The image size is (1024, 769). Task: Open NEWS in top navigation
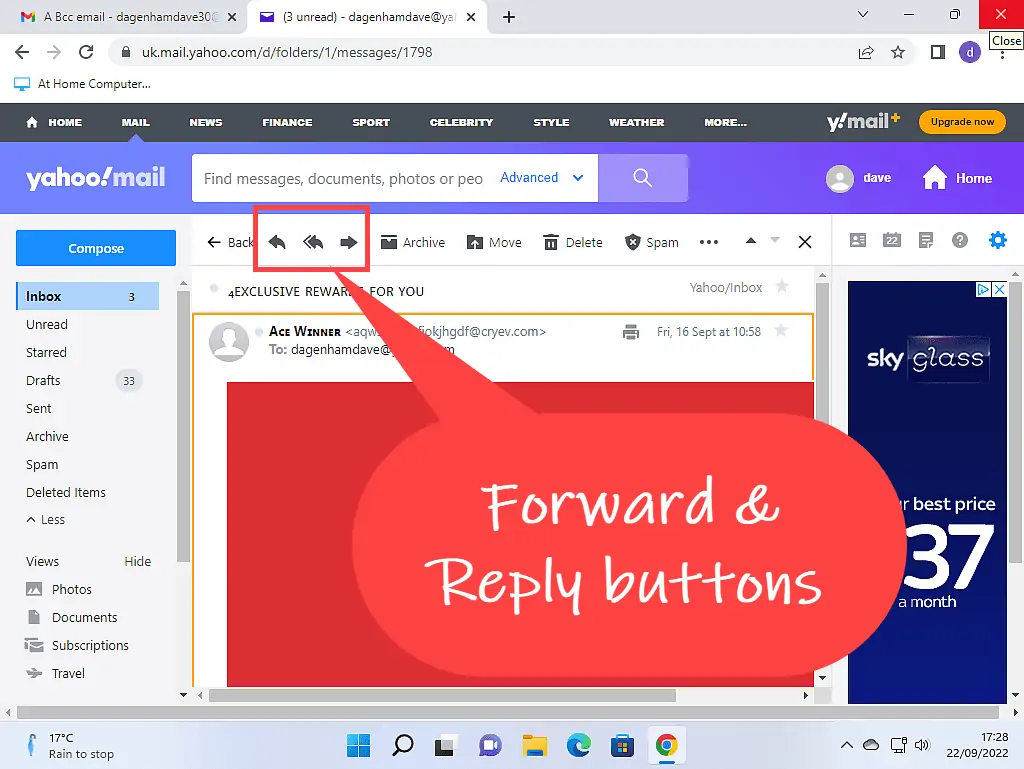206,122
